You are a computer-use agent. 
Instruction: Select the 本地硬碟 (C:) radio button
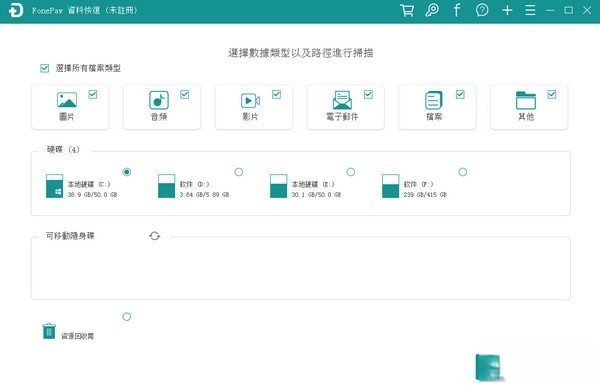point(127,172)
